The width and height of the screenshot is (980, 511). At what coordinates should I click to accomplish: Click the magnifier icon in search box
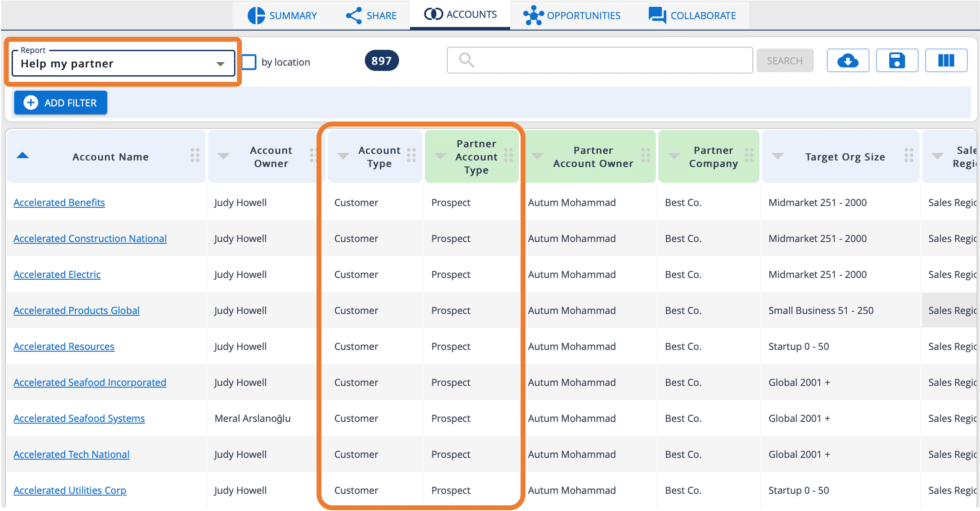coord(466,61)
